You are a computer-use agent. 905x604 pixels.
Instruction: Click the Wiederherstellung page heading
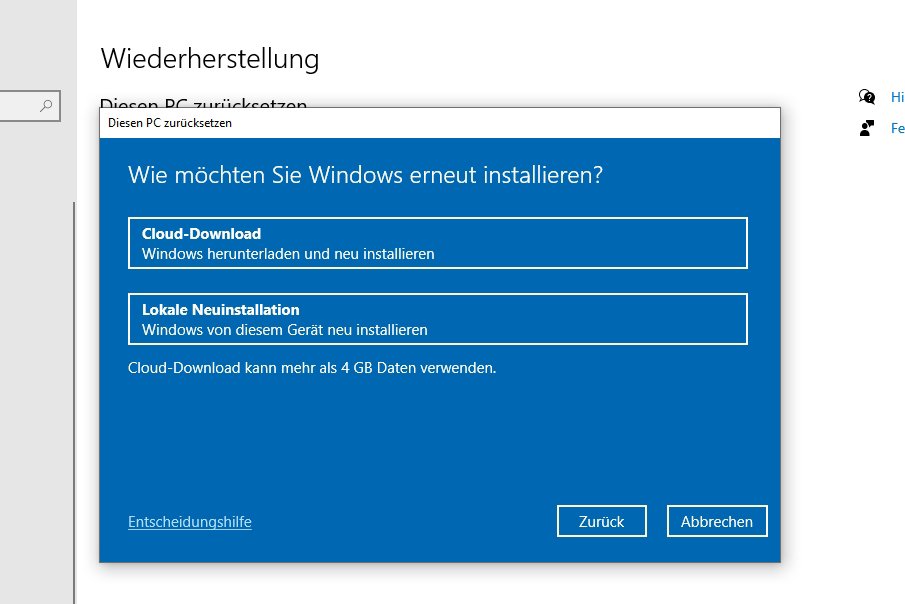point(208,59)
